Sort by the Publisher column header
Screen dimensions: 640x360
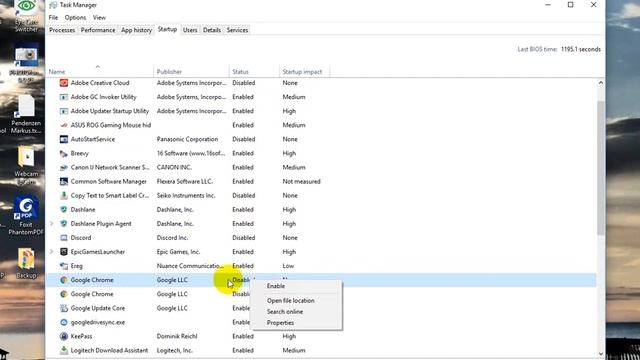[x=191, y=71]
